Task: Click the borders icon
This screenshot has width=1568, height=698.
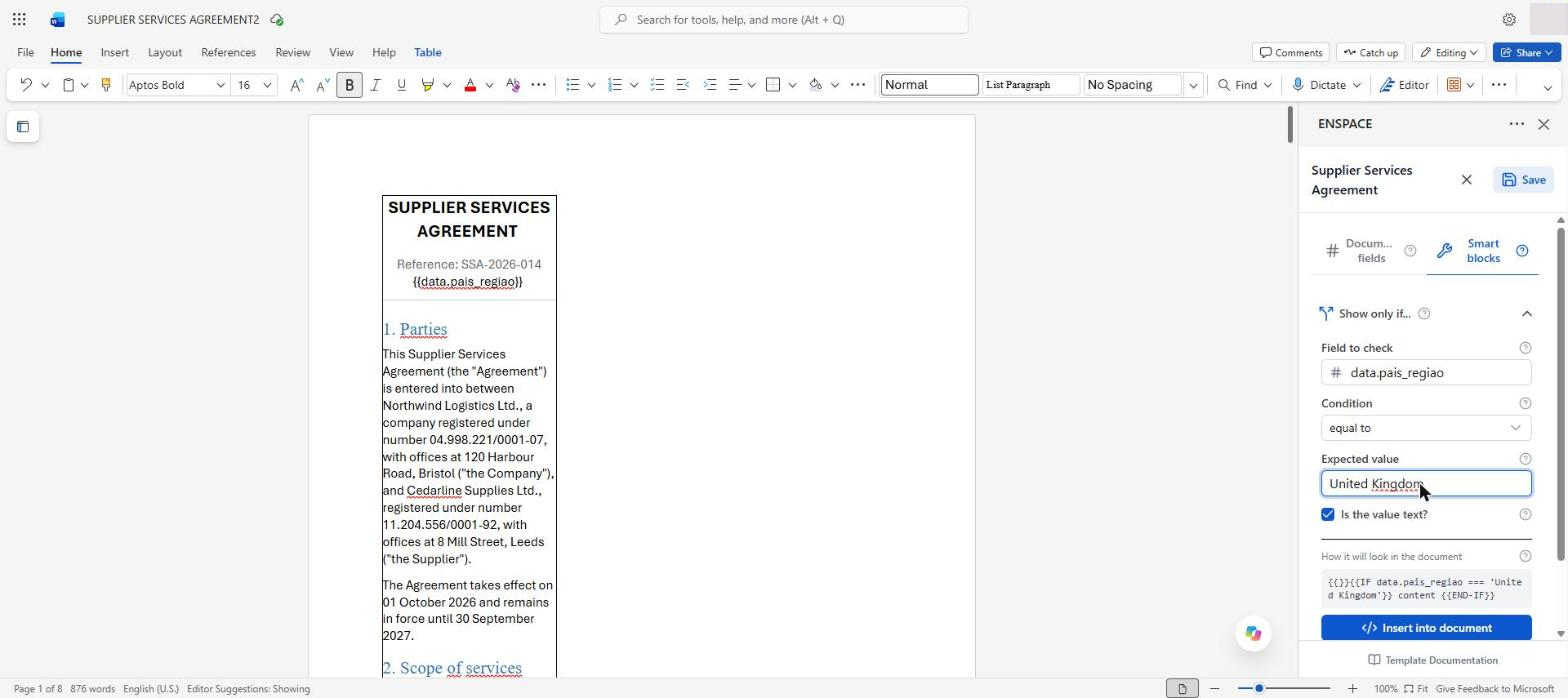Action: pyautogui.click(x=773, y=85)
